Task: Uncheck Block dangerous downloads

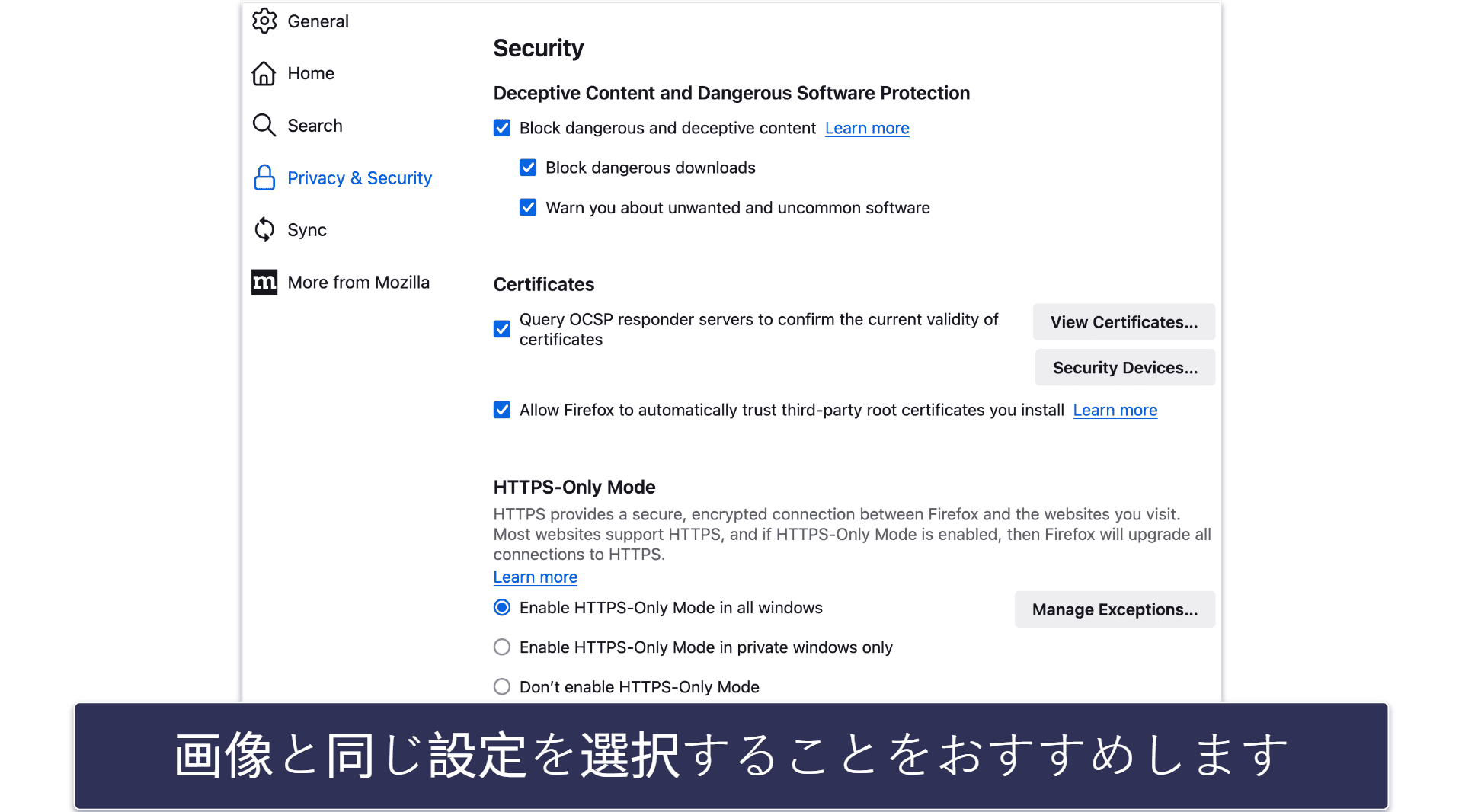Action: [528, 168]
